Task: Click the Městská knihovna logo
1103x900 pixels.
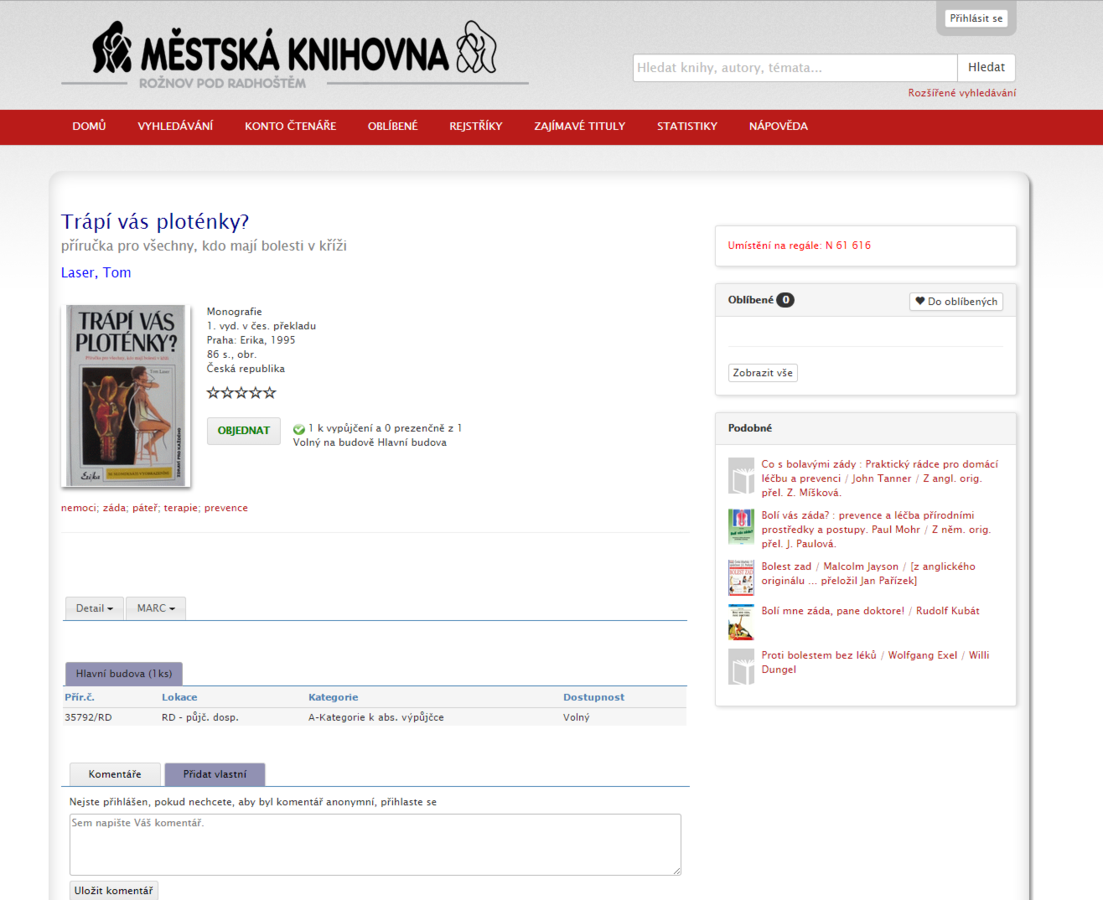Action: 295,56
